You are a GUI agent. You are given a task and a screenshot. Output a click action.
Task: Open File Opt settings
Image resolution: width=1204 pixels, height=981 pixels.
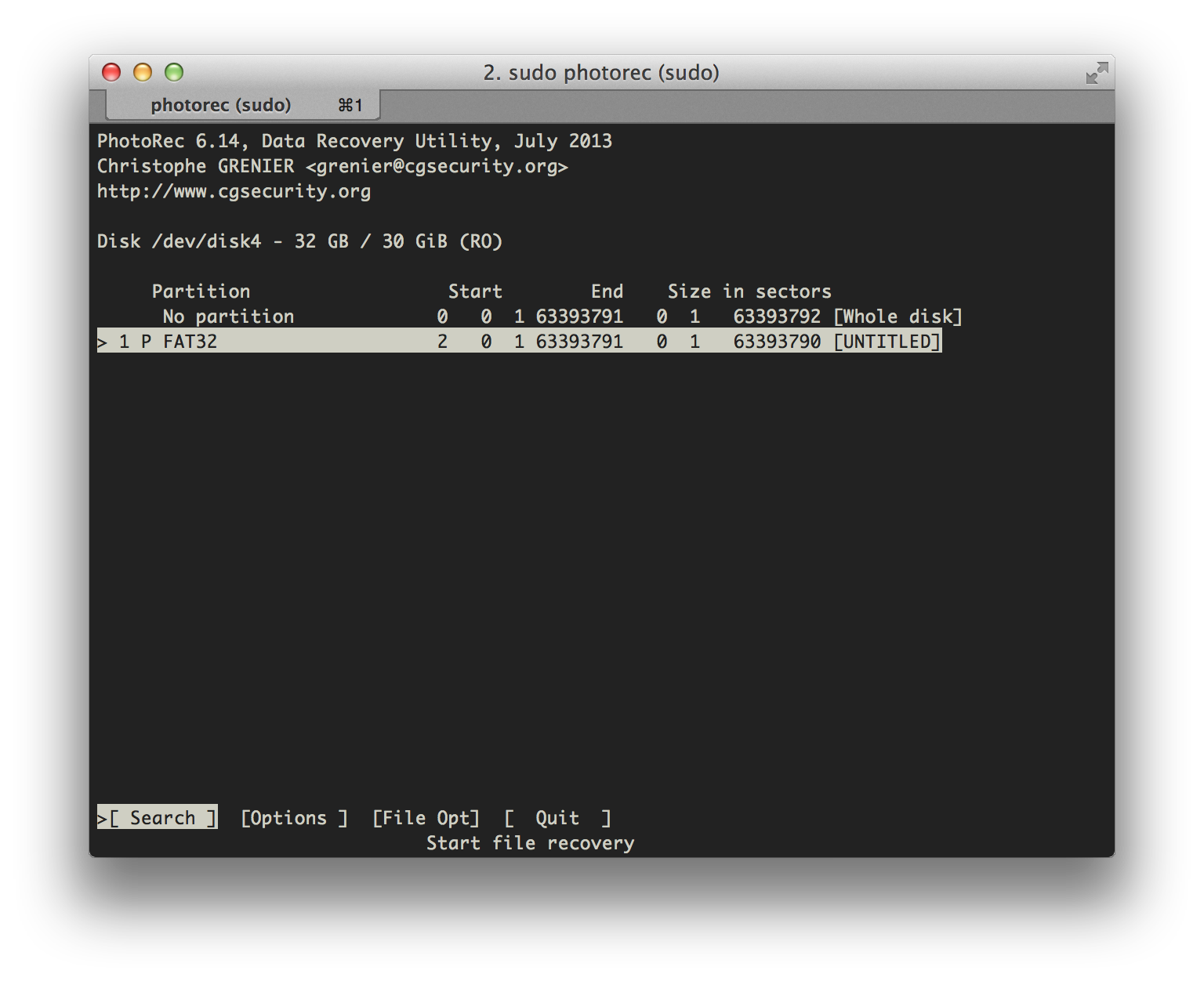(426, 818)
